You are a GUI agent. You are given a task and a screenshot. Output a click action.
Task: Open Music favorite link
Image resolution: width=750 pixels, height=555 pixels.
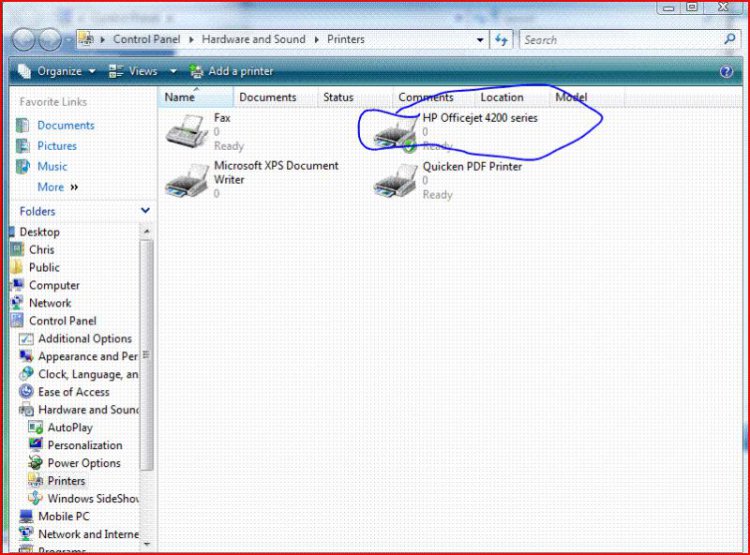click(x=52, y=166)
